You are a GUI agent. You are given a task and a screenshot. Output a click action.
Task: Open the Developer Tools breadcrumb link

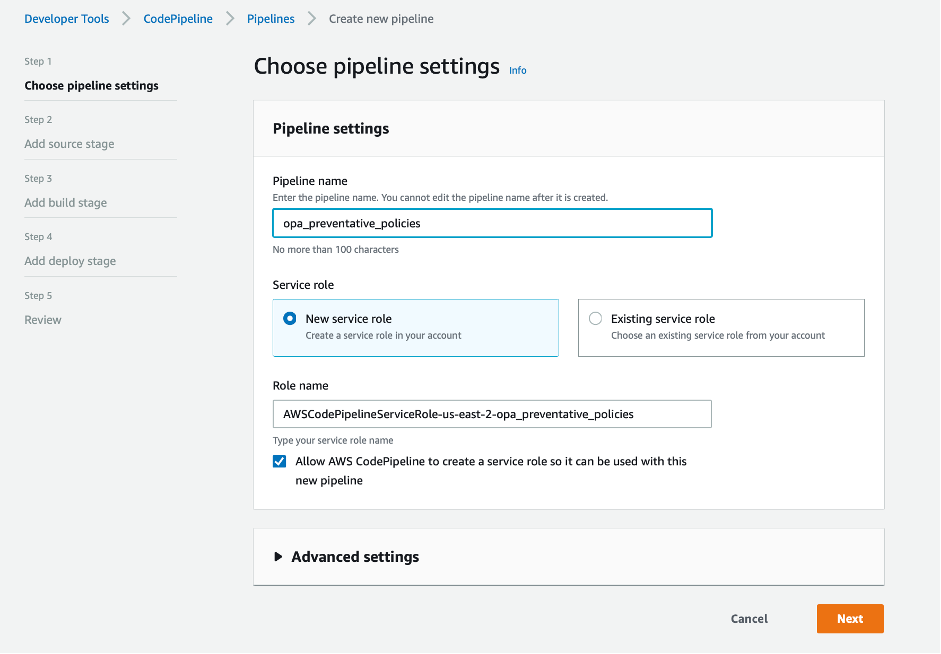point(66,18)
